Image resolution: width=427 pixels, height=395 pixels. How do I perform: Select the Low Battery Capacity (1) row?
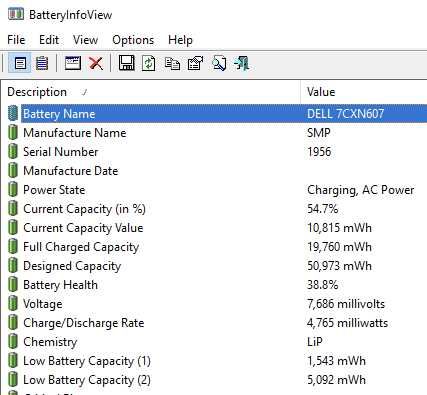[213, 361]
